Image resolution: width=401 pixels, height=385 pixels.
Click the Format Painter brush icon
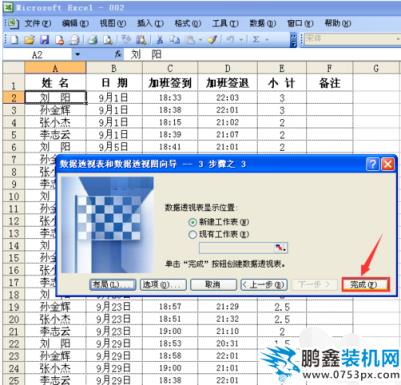click(x=212, y=40)
